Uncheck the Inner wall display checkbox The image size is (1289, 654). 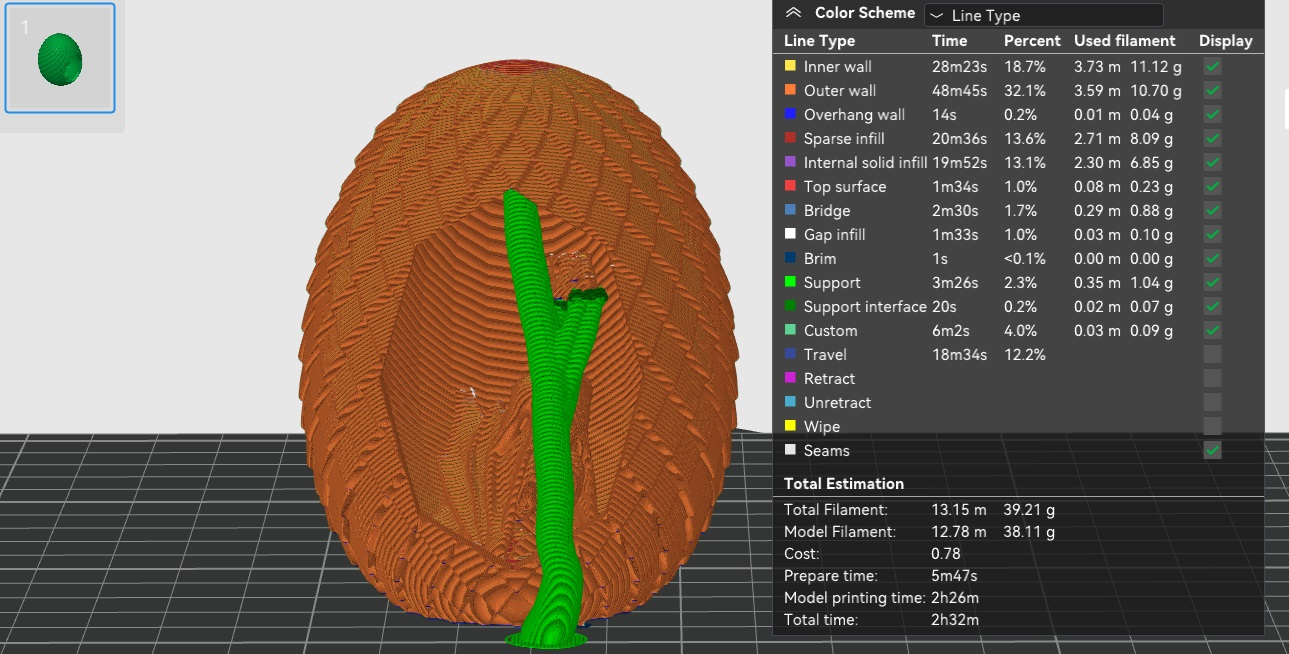tap(1212, 66)
